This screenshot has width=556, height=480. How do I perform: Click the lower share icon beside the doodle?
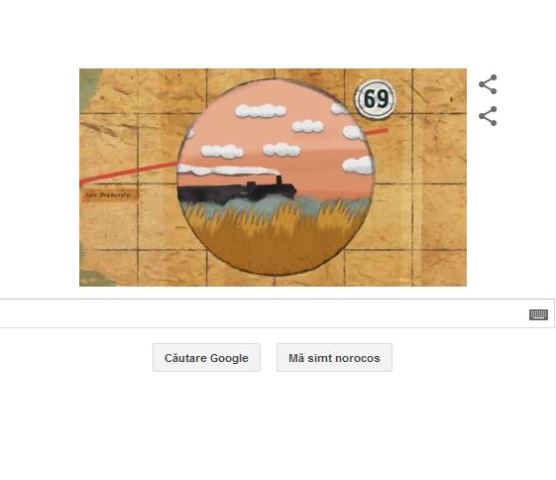[x=488, y=116]
